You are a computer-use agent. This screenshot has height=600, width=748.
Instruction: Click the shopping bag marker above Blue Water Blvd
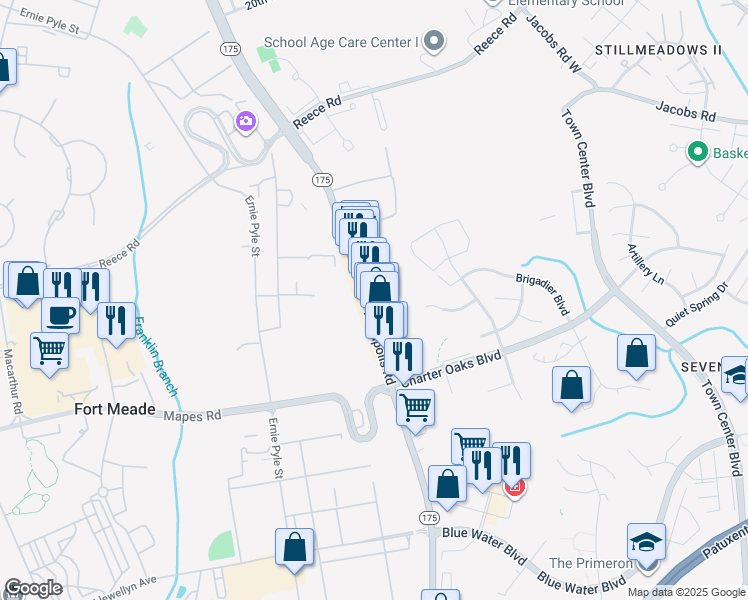(x=447, y=484)
